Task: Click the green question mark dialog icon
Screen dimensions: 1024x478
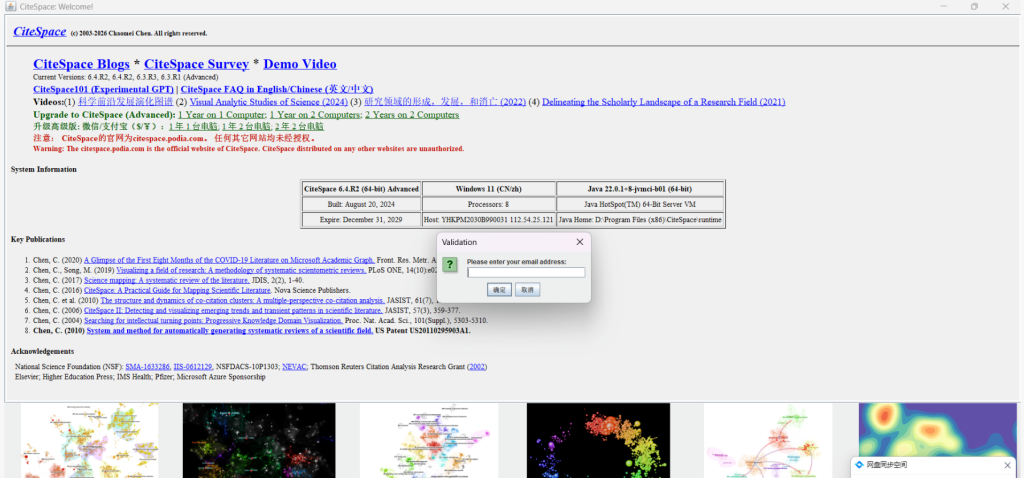Action: (451, 265)
